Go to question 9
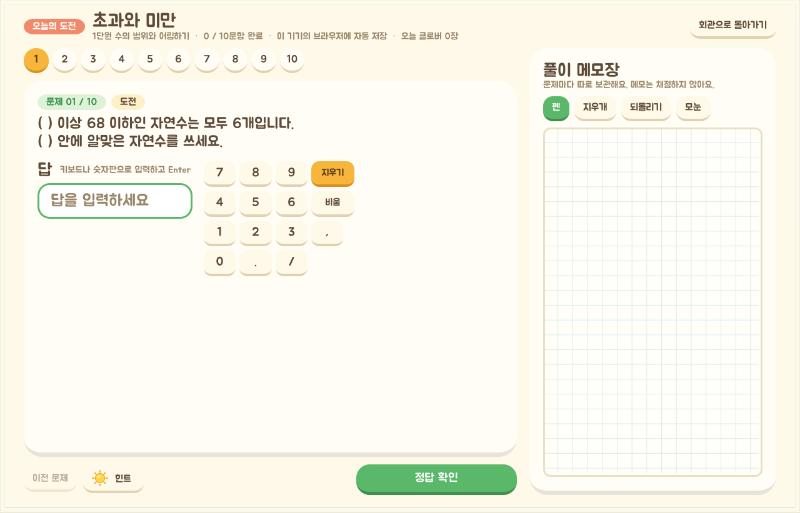The width and height of the screenshot is (800, 513). (x=263, y=59)
